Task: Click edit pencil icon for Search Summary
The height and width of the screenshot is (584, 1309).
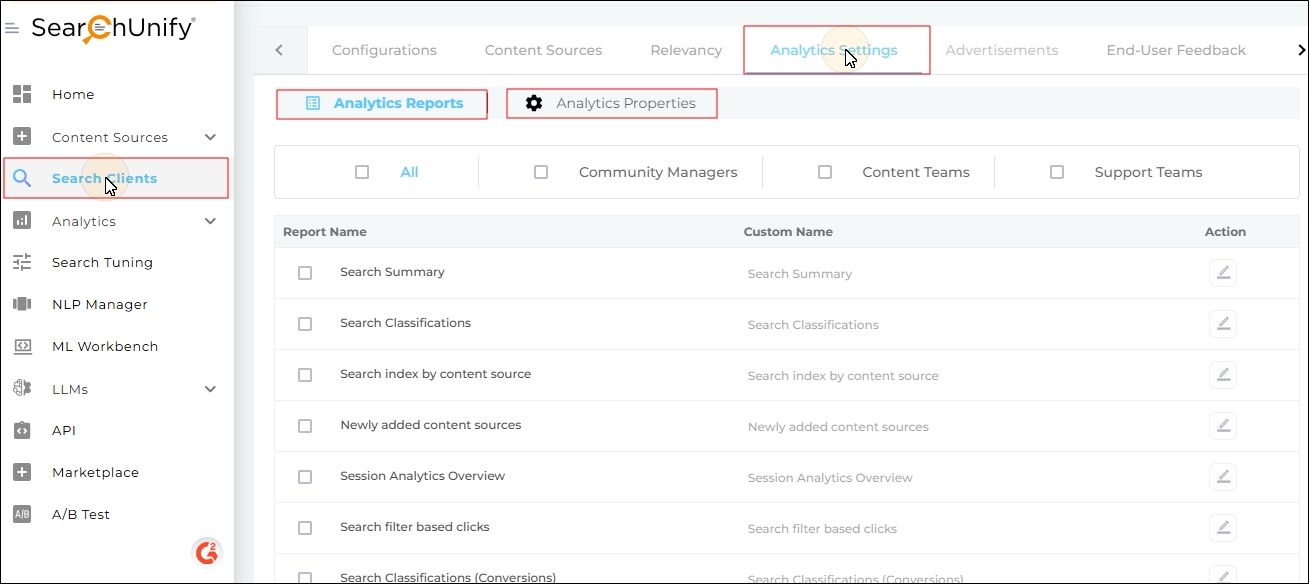Action: [x=1222, y=273]
